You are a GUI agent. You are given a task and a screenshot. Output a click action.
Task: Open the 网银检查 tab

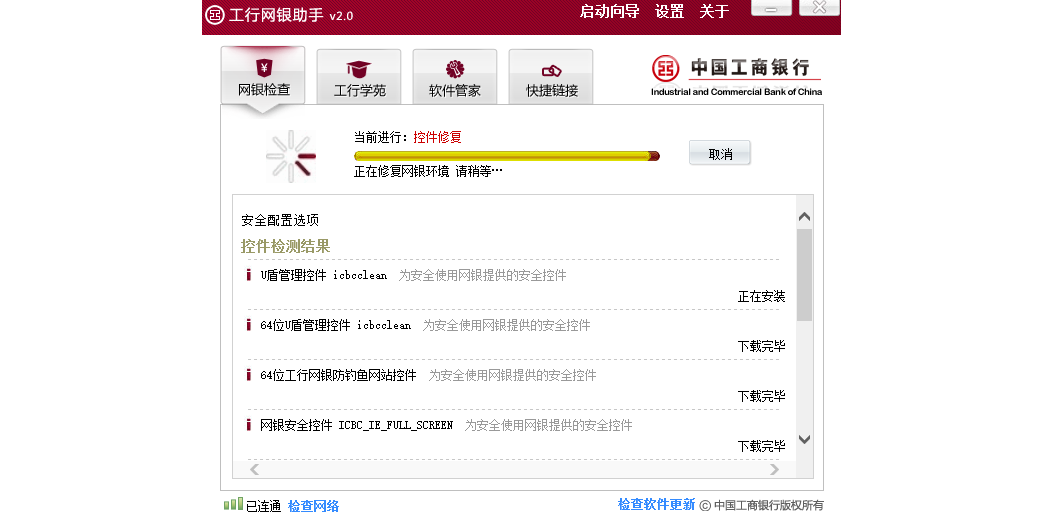pos(263,75)
